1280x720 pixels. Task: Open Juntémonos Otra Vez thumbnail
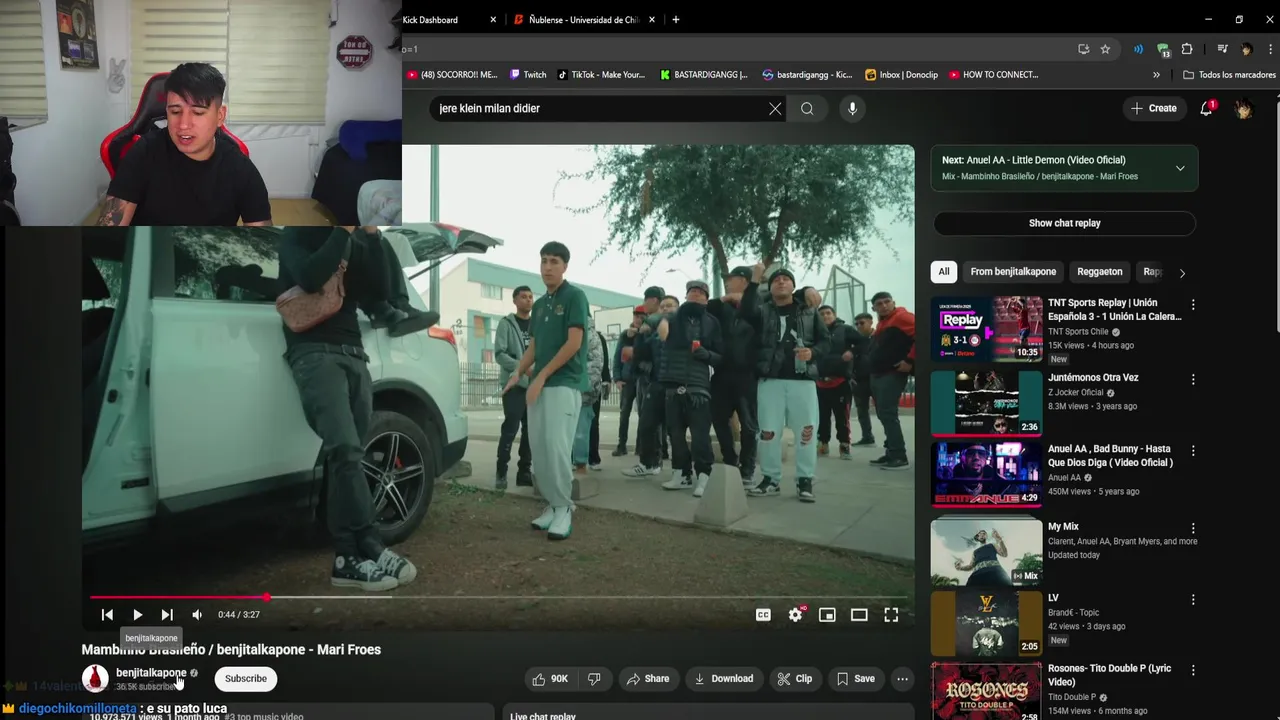coord(986,403)
